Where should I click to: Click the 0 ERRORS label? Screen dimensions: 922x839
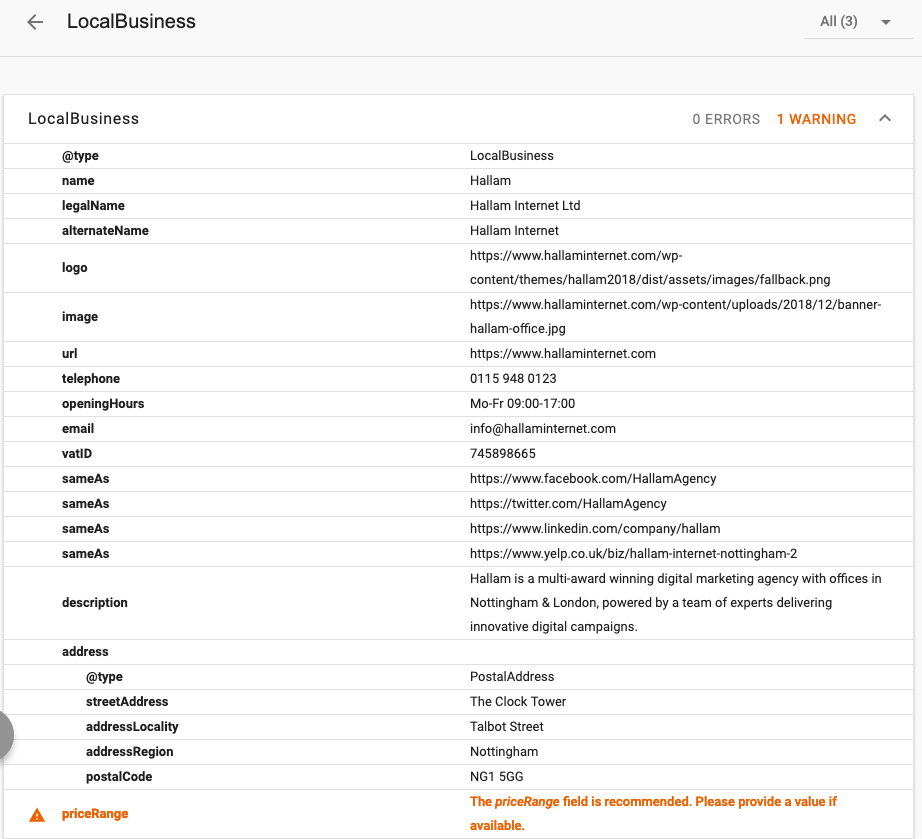[x=726, y=119]
